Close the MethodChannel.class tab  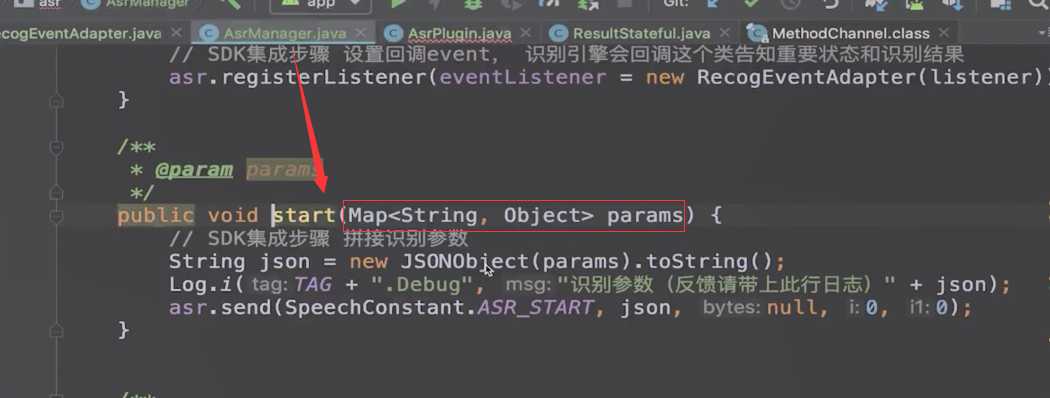944,32
